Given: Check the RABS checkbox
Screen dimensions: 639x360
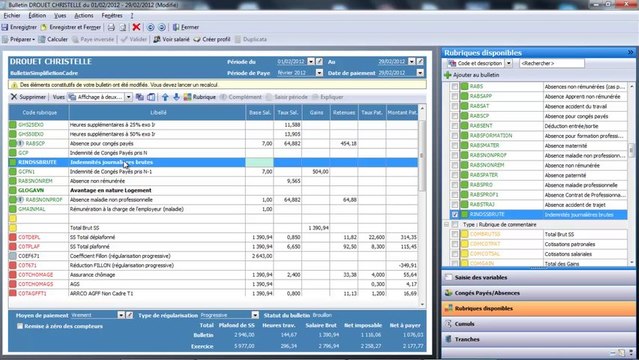Looking at the screenshot, I should pyautogui.click(x=455, y=87).
